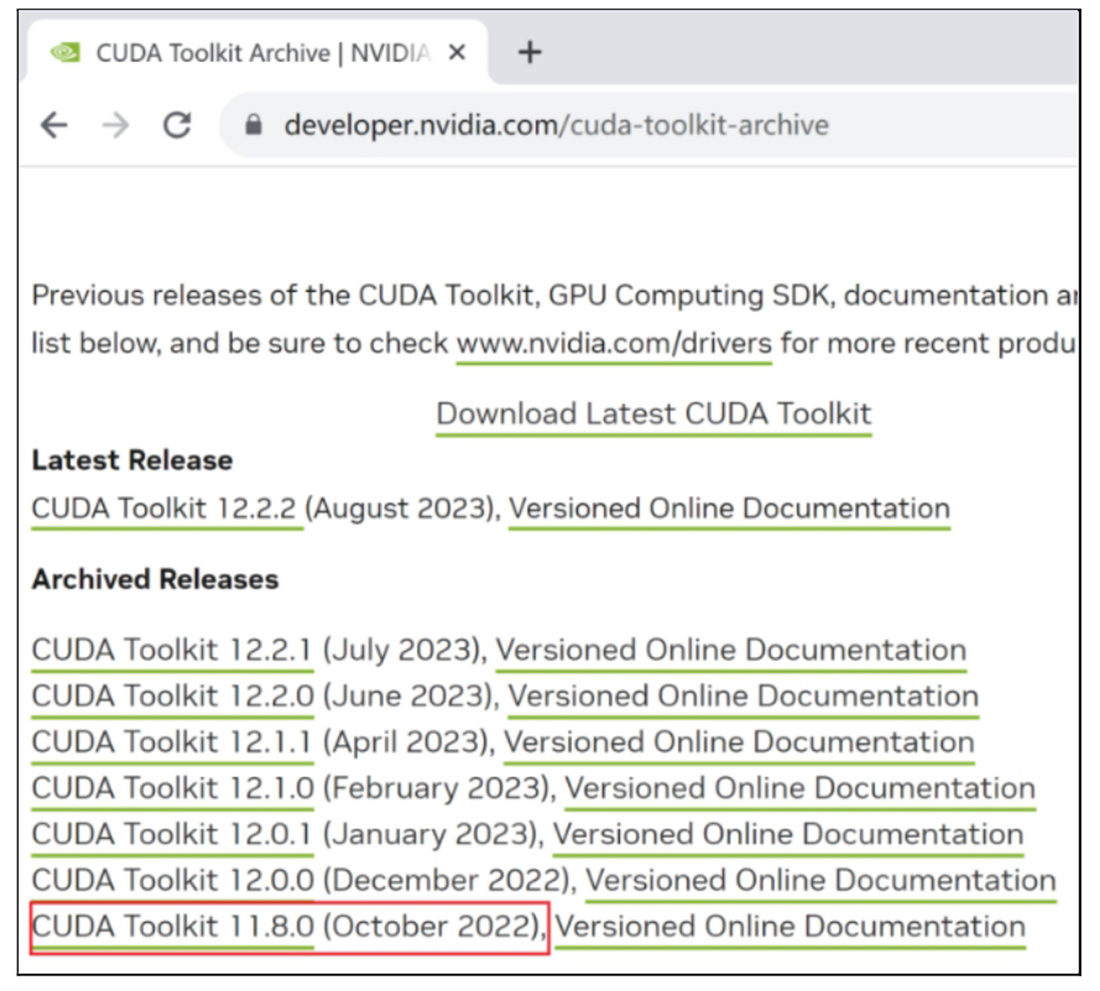The height and width of the screenshot is (991, 1100).
Task: Open CUDA Toolkit 12.1.1 archived release
Action: [172, 742]
